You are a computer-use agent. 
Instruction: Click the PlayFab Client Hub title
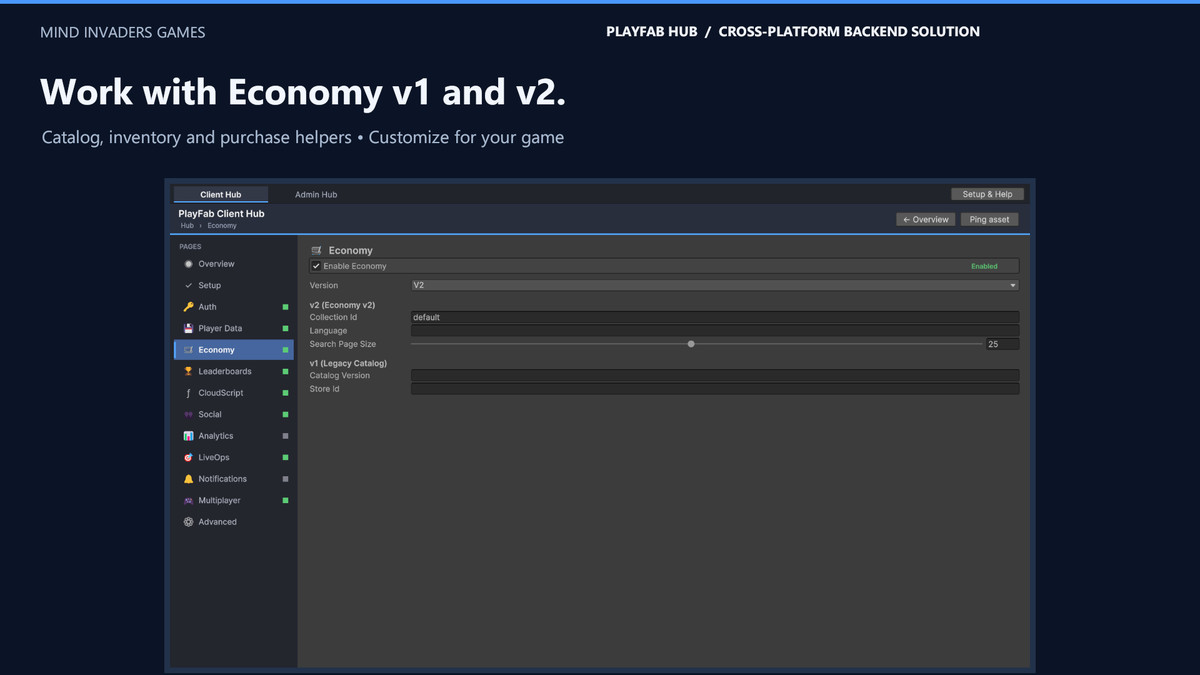point(221,214)
